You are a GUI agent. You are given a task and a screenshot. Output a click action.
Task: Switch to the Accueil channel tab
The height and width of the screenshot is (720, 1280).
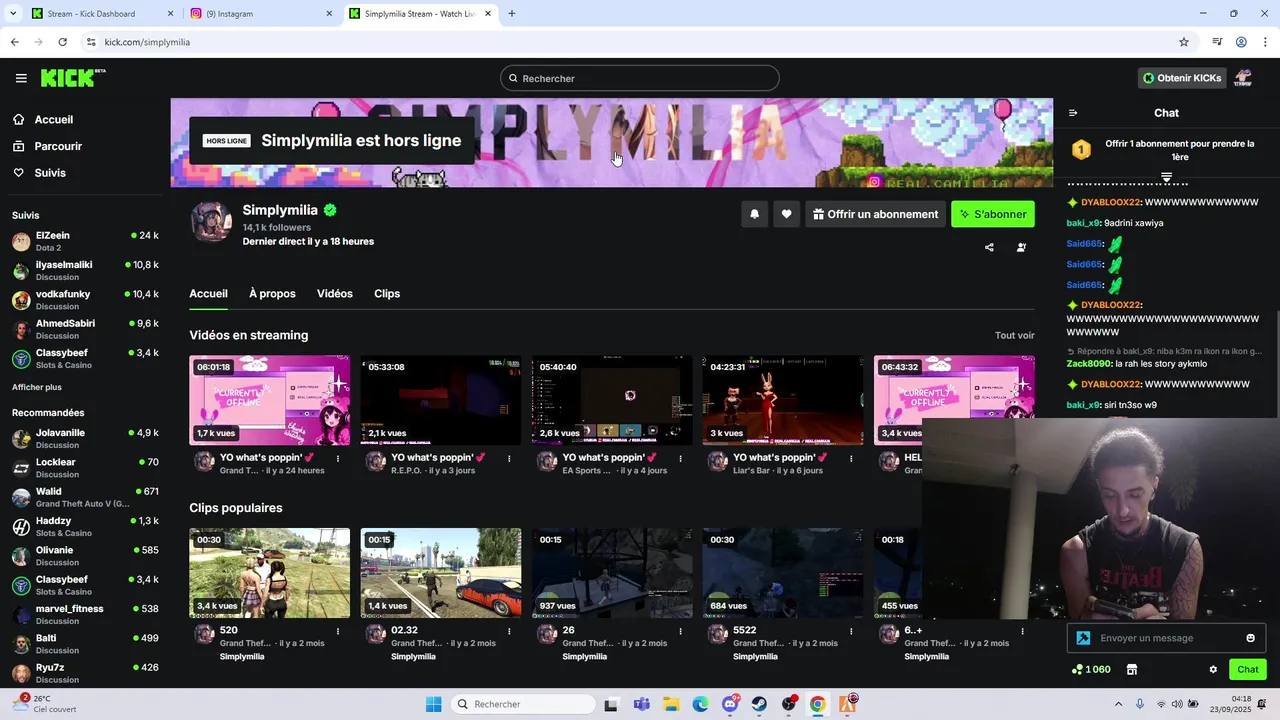pos(208,294)
